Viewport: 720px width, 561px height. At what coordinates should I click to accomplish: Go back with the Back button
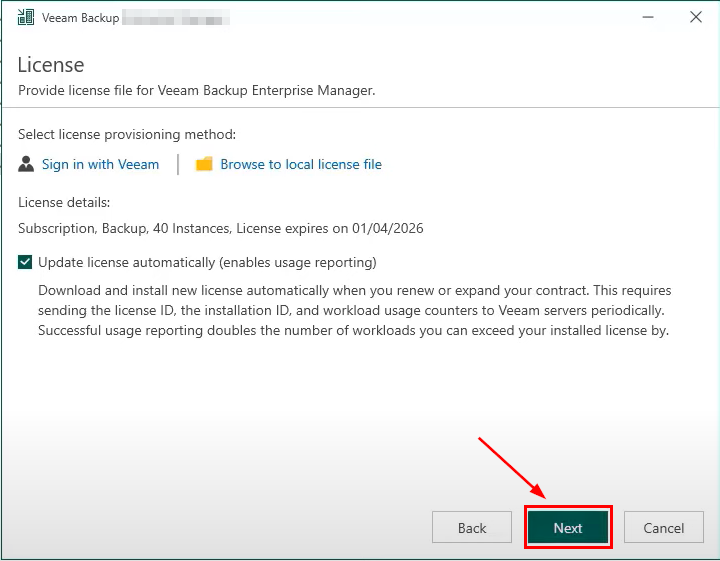tap(472, 527)
